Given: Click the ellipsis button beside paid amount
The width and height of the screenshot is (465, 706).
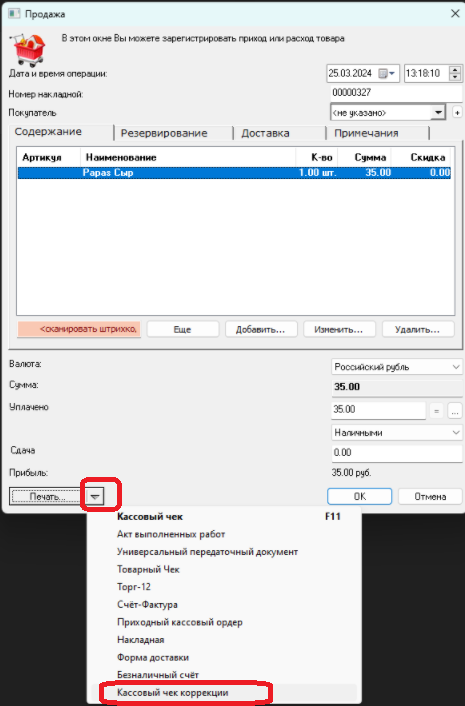Looking at the screenshot, I should coord(455,411).
